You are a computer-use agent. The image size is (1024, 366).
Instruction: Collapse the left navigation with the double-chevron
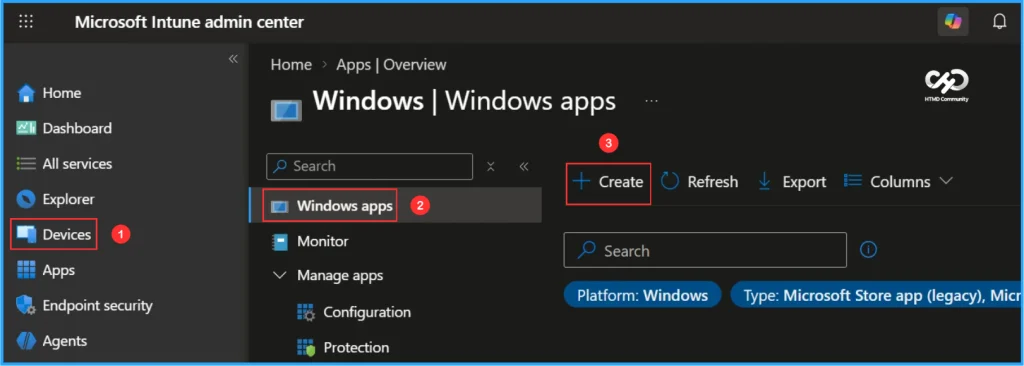point(233,59)
